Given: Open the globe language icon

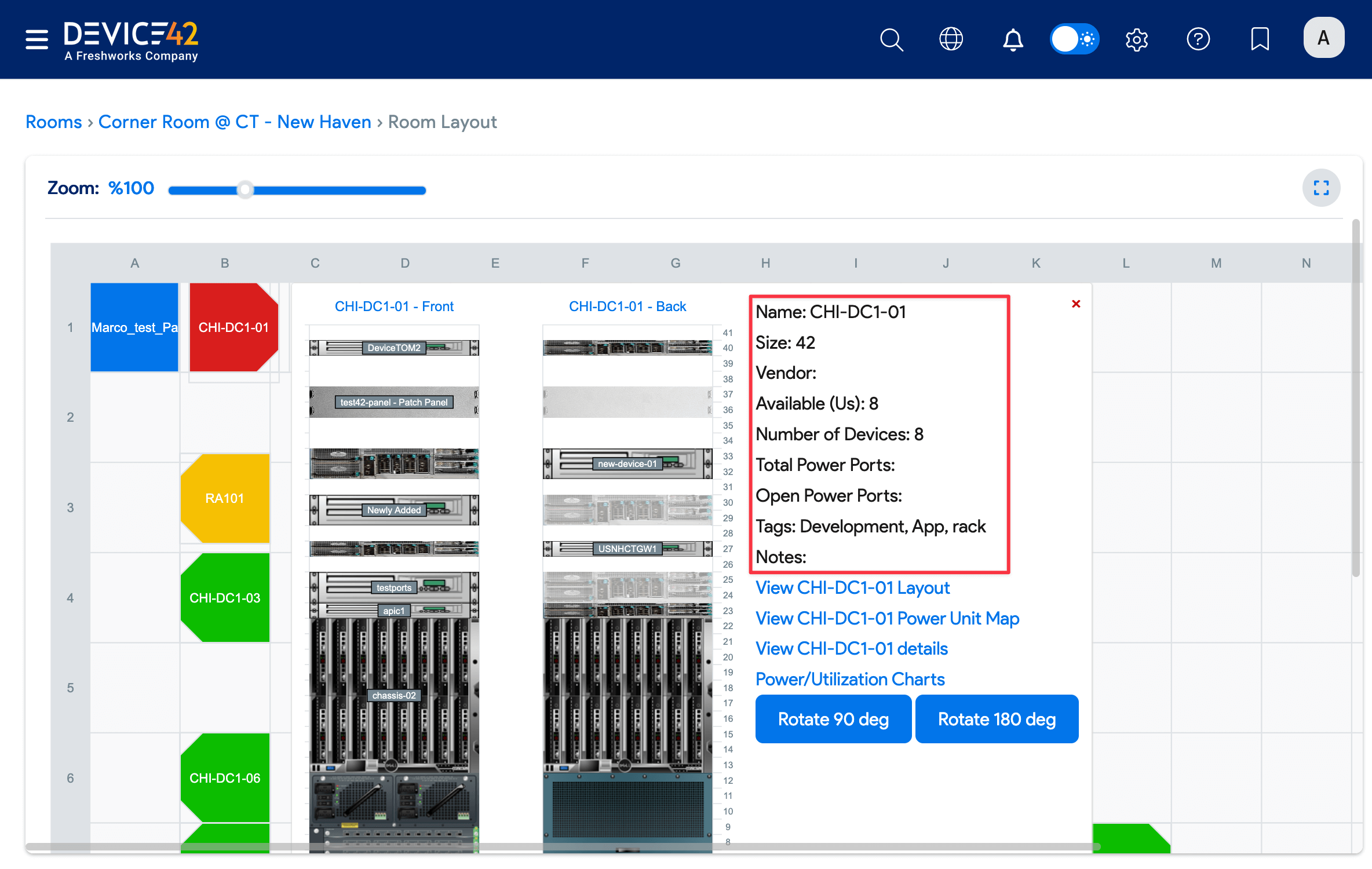Looking at the screenshot, I should coord(951,39).
